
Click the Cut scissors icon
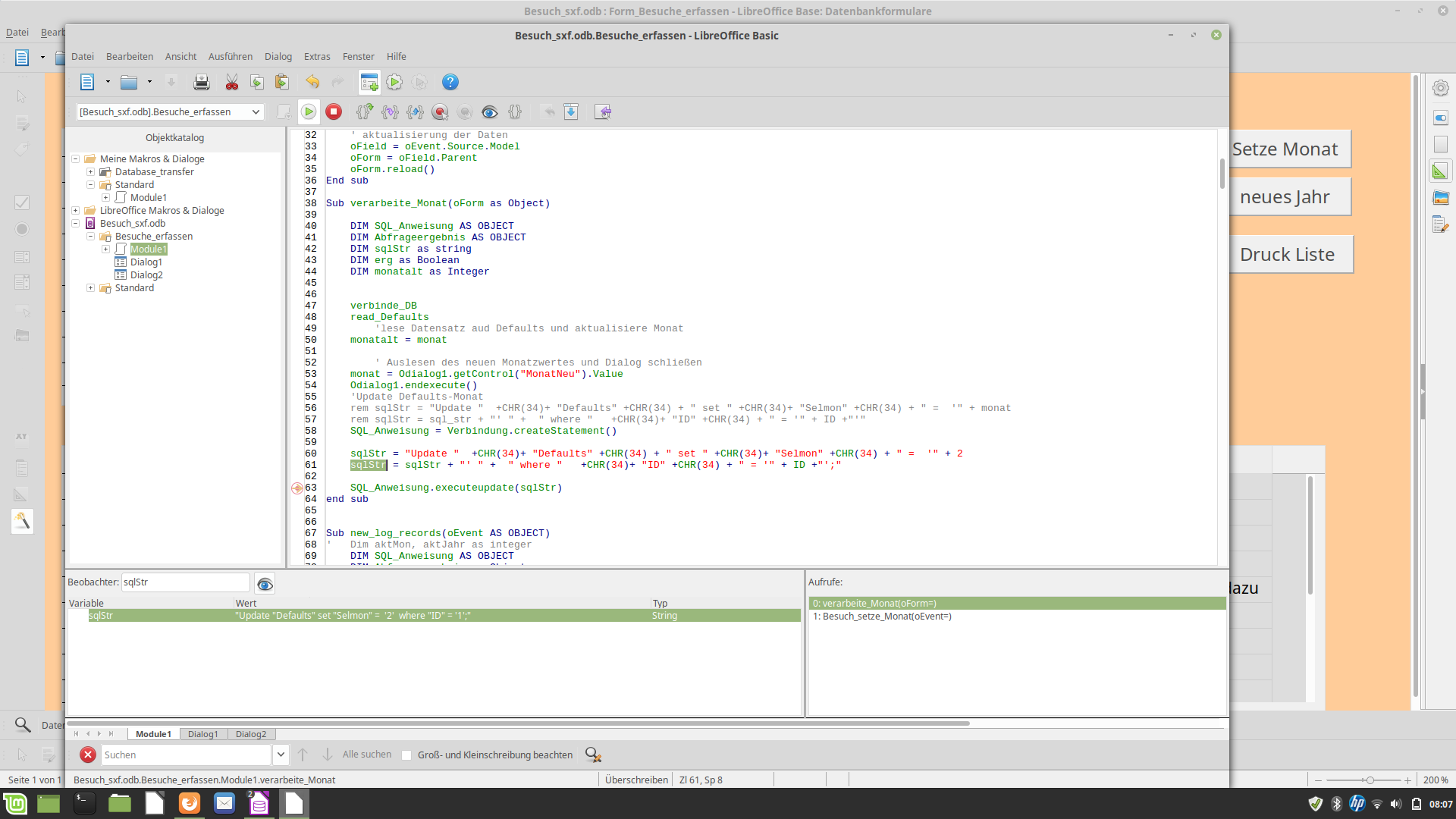[232, 83]
